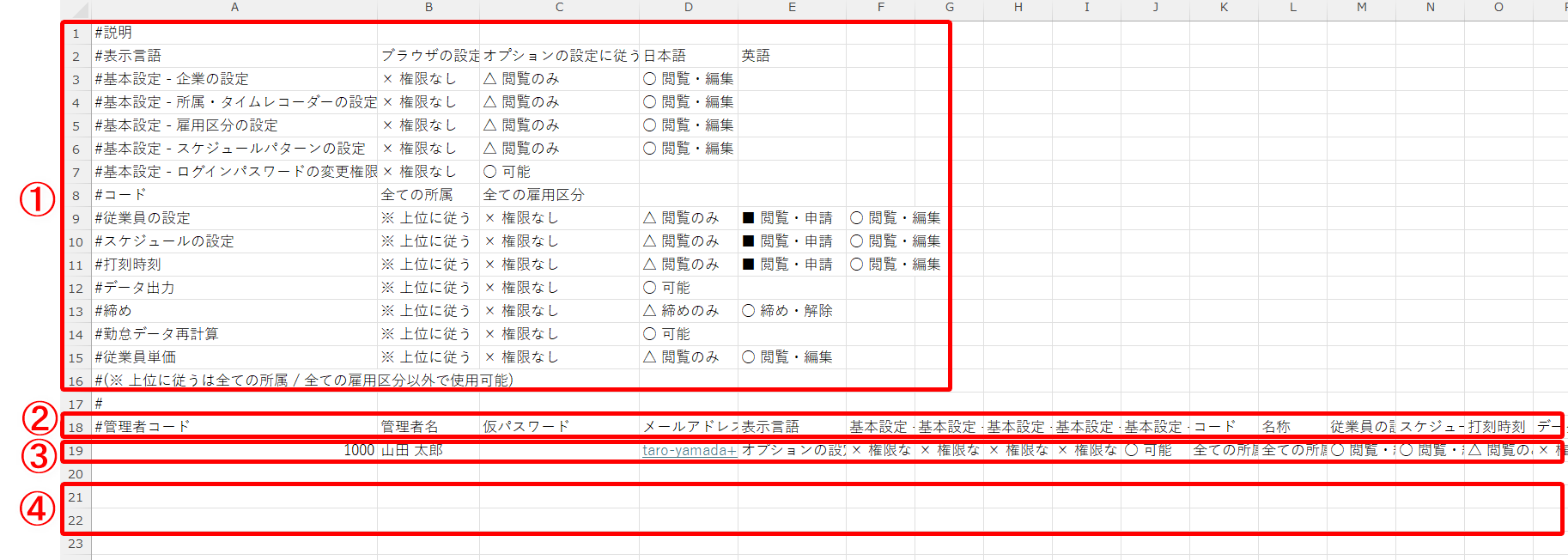Select the cell '△ 締めのみ'
The height and width of the screenshot is (560, 1568).
[x=689, y=311]
